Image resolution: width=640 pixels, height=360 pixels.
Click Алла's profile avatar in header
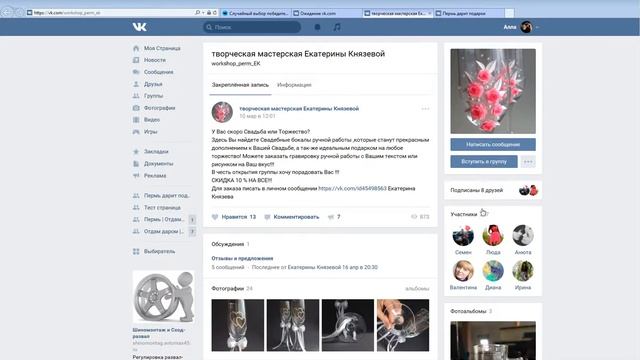click(526, 27)
